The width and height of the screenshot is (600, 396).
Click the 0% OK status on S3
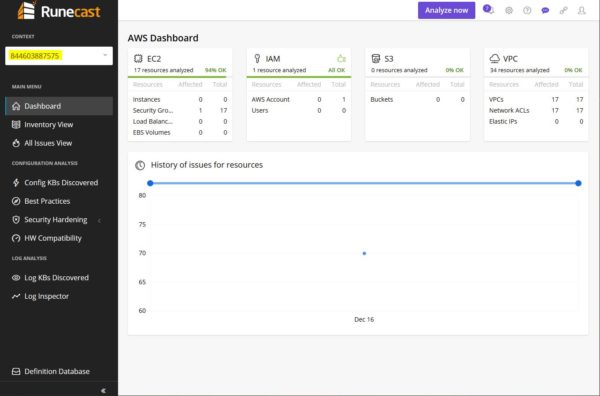(x=454, y=70)
